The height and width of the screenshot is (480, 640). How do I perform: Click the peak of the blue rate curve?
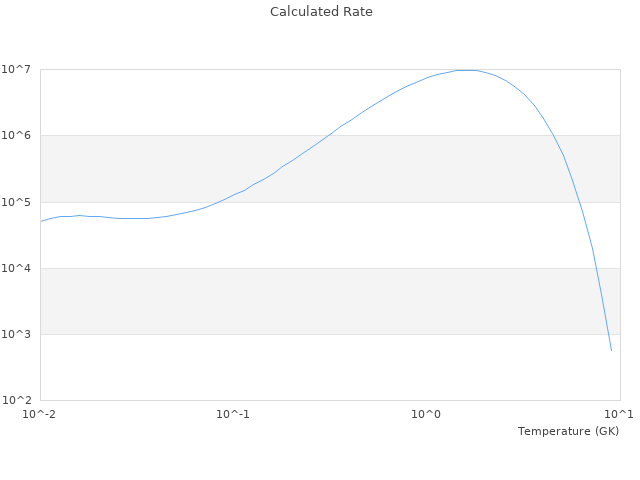coord(467,70)
